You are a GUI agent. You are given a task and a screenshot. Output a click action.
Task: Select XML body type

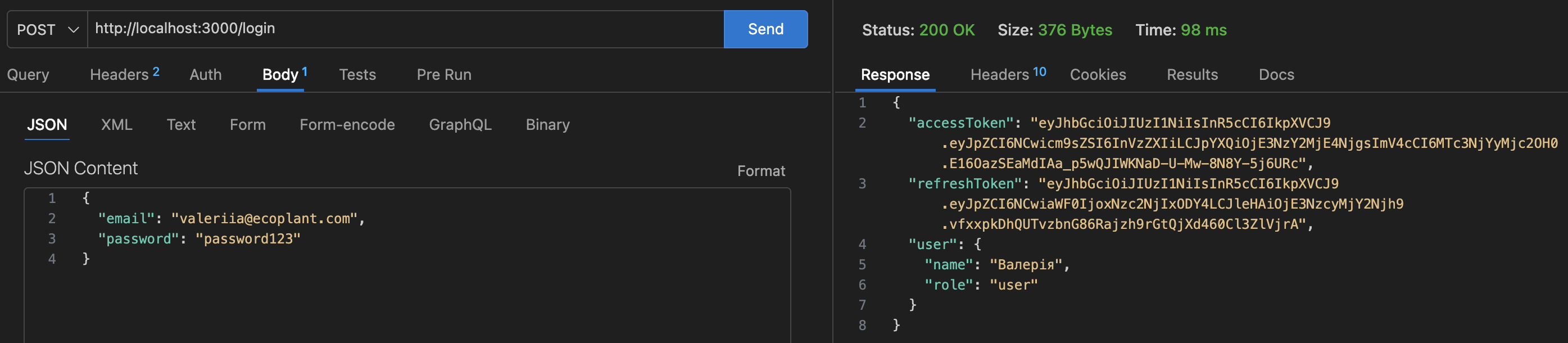tap(116, 124)
